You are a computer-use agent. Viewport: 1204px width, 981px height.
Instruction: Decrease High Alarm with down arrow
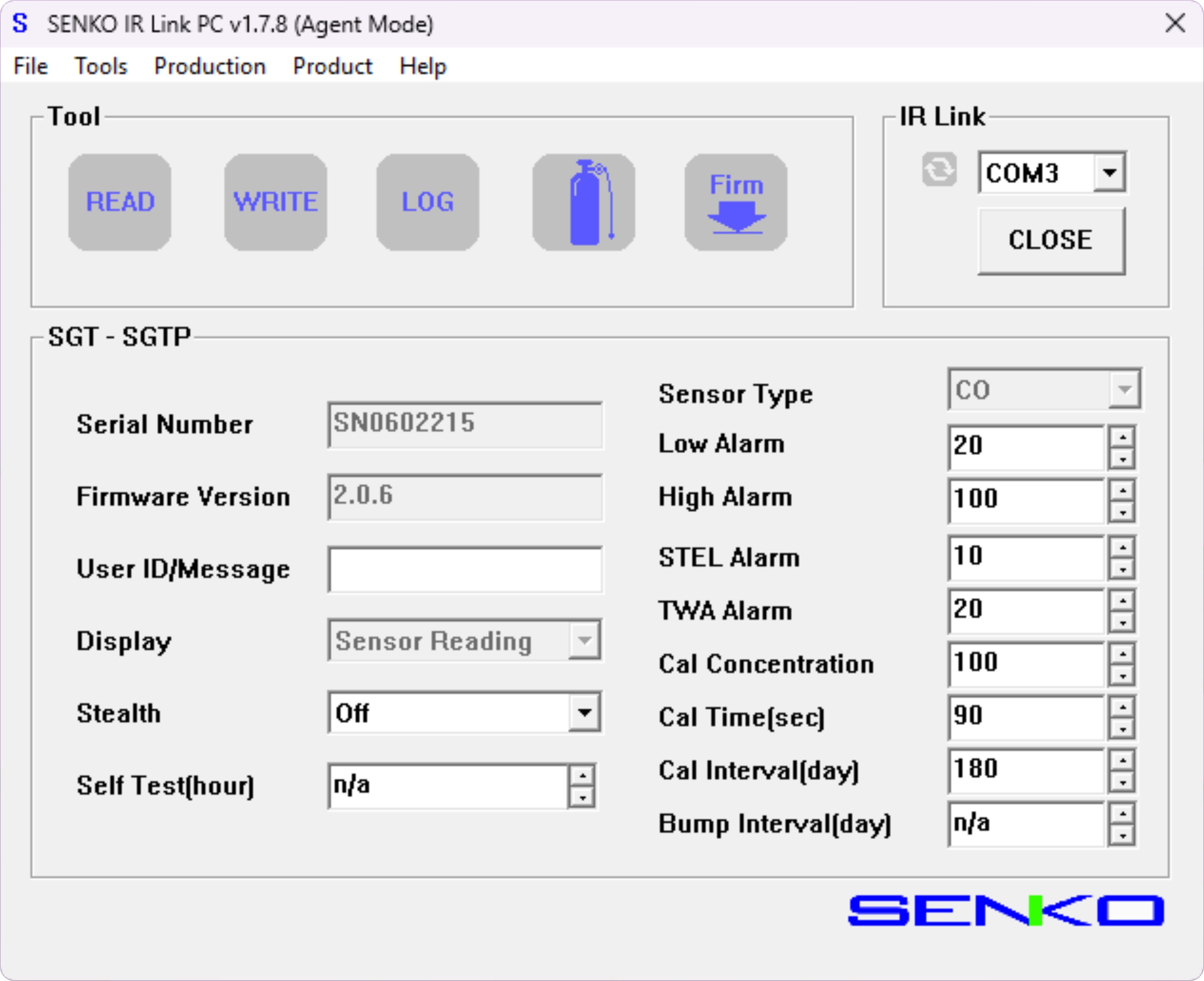[x=1123, y=512]
